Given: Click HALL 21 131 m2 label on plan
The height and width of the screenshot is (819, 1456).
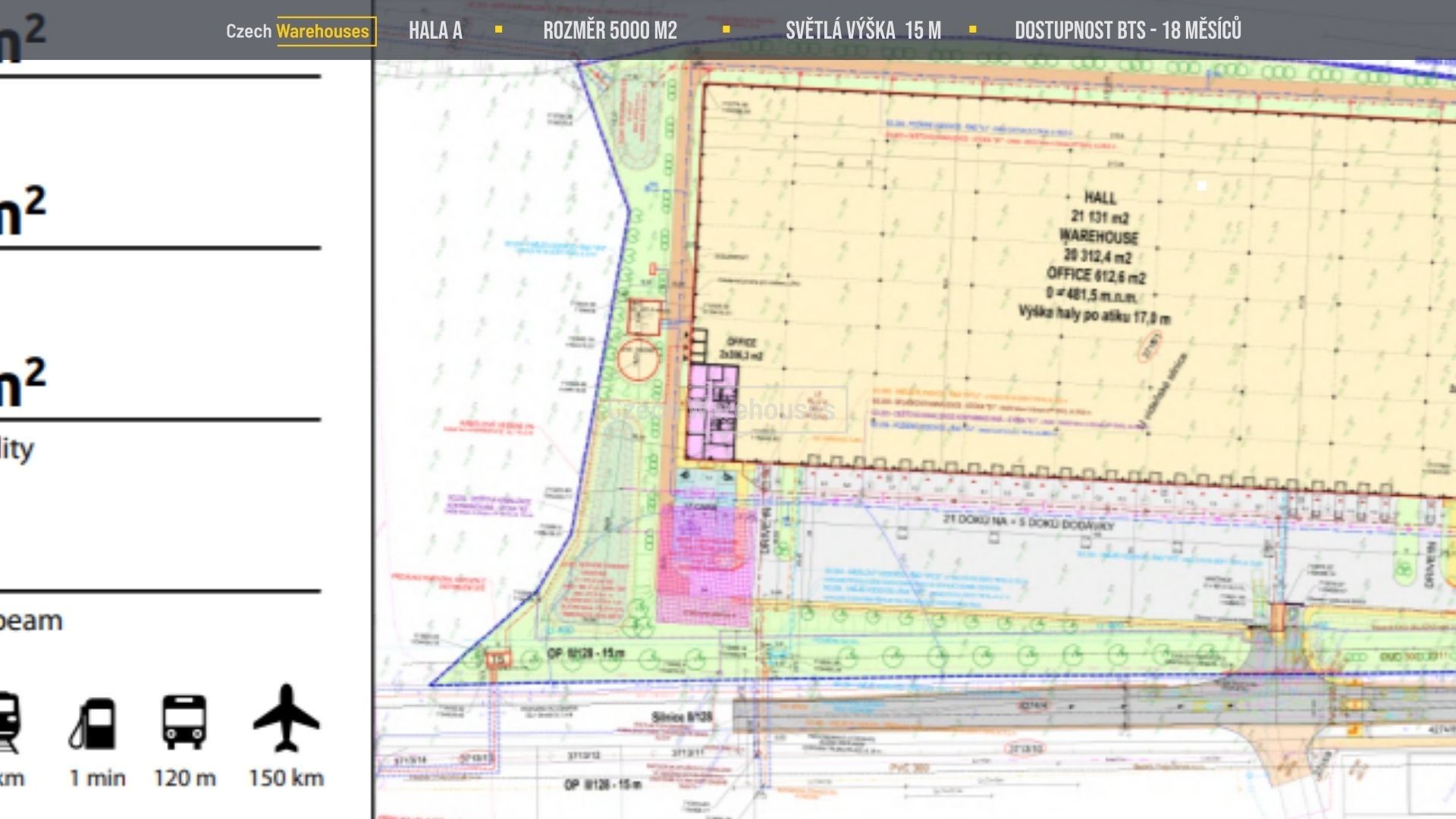Looking at the screenshot, I should (x=1099, y=207).
